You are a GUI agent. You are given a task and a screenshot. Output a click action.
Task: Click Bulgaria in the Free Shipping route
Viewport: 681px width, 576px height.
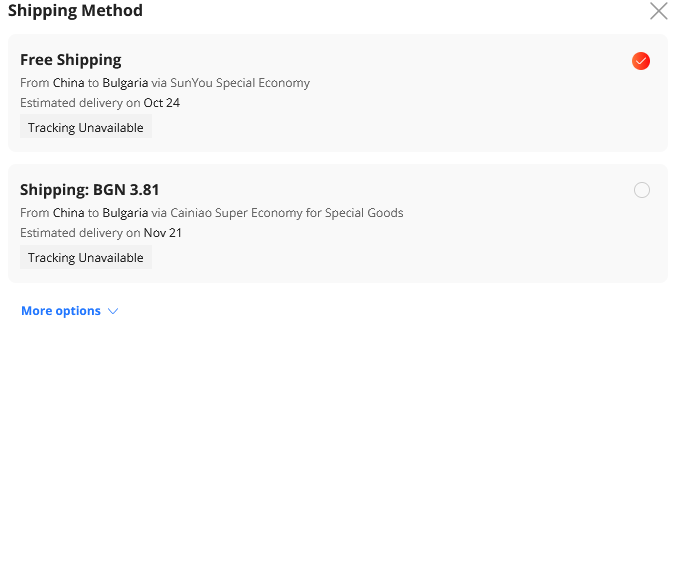(x=125, y=83)
